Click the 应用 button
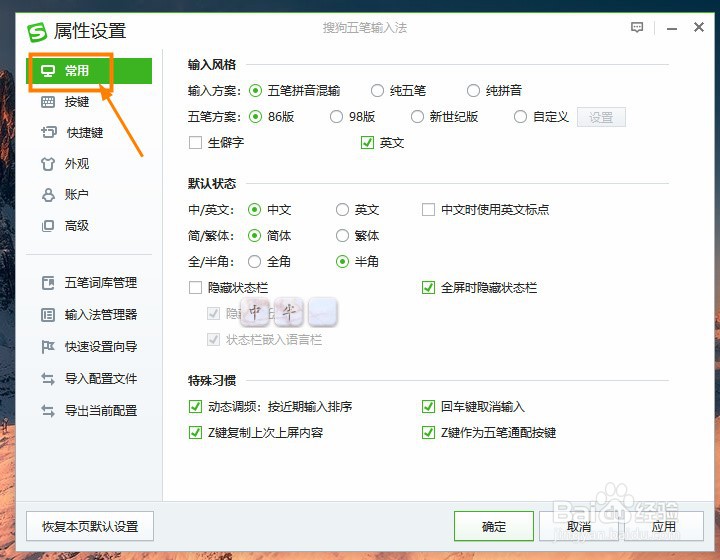This screenshot has height=560, width=720. 664,526
